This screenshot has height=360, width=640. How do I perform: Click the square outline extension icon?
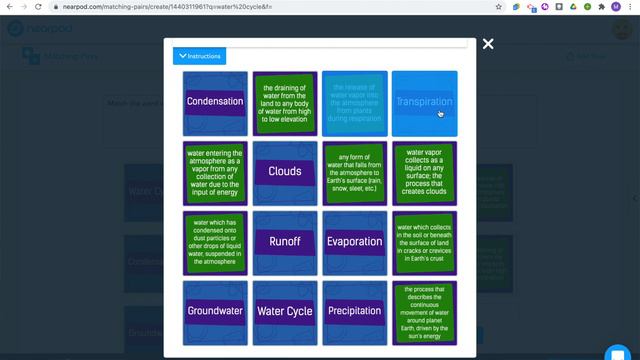click(559, 7)
